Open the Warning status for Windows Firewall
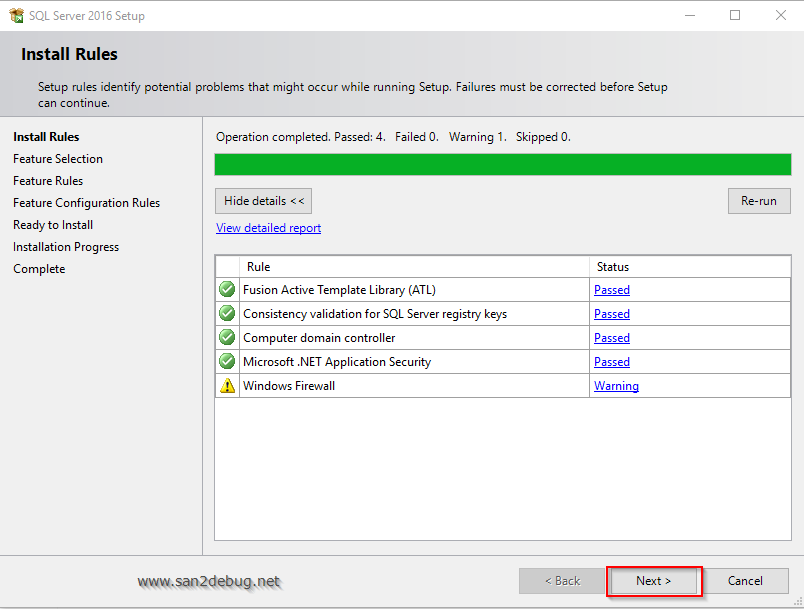This screenshot has height=609, width=804. 616,386
